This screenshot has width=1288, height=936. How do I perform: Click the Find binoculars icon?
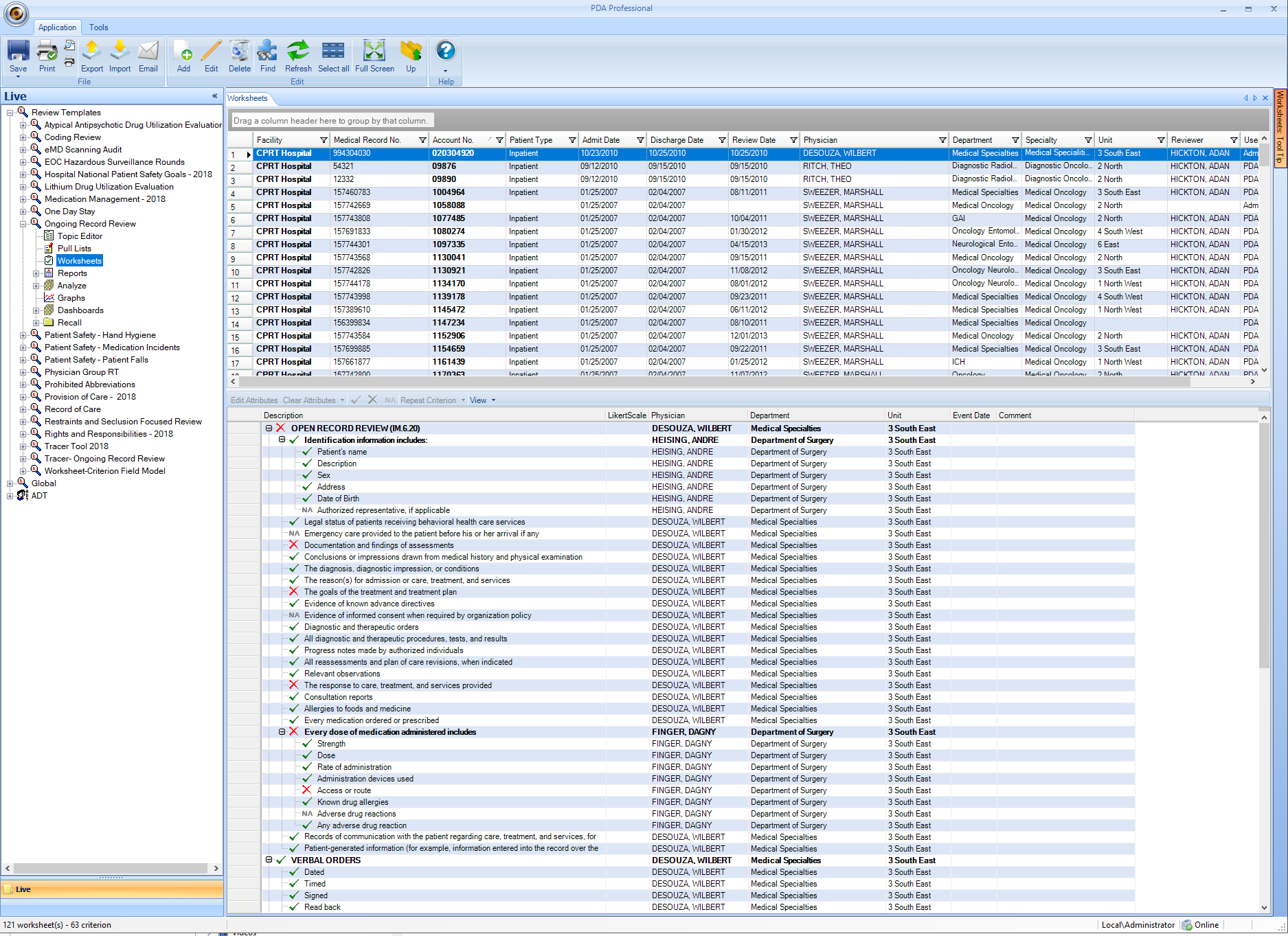268,56
